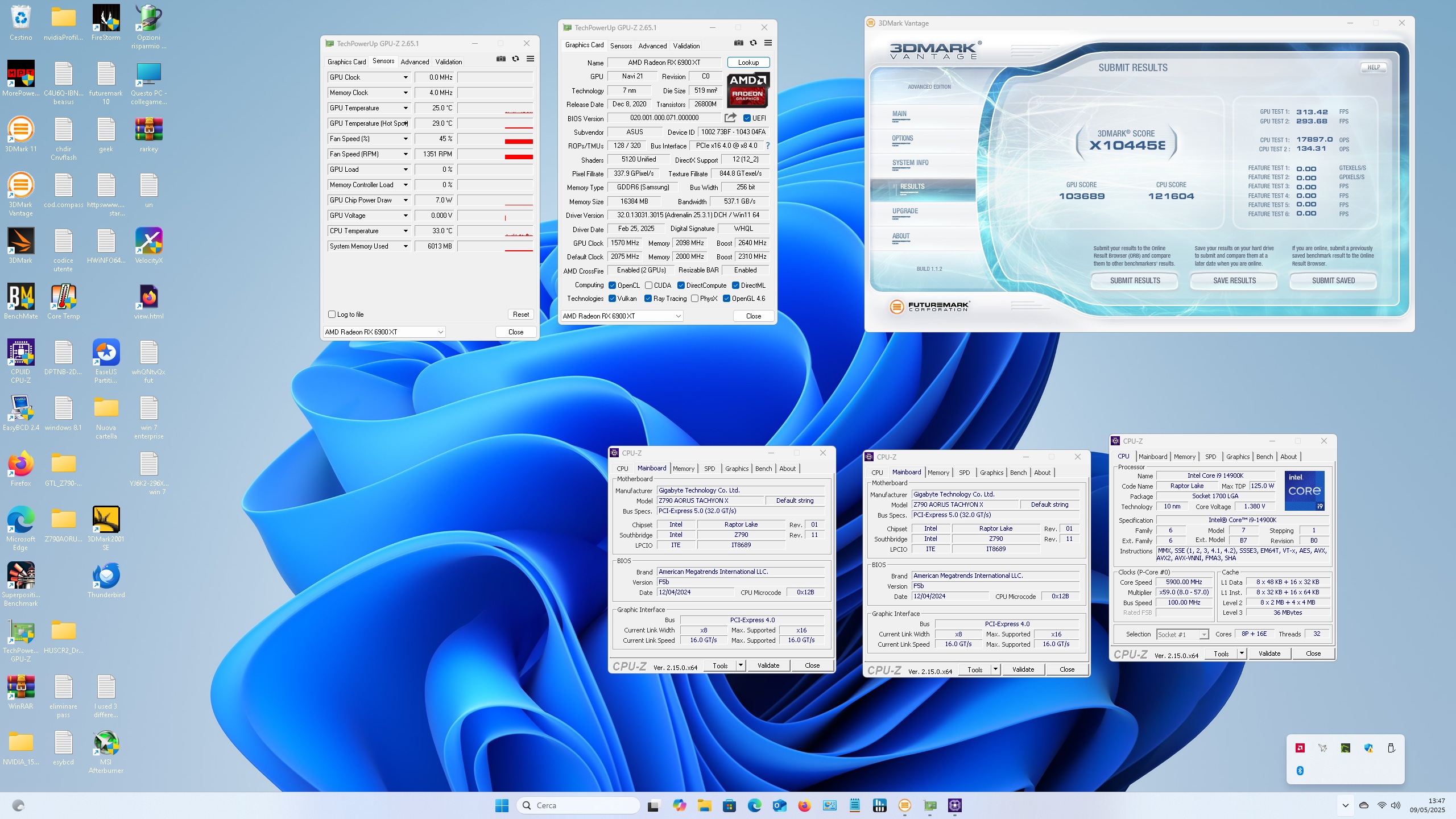1456x819 pixels.
Task: Open Firefox from the taskbar
Action: (804, 805)
